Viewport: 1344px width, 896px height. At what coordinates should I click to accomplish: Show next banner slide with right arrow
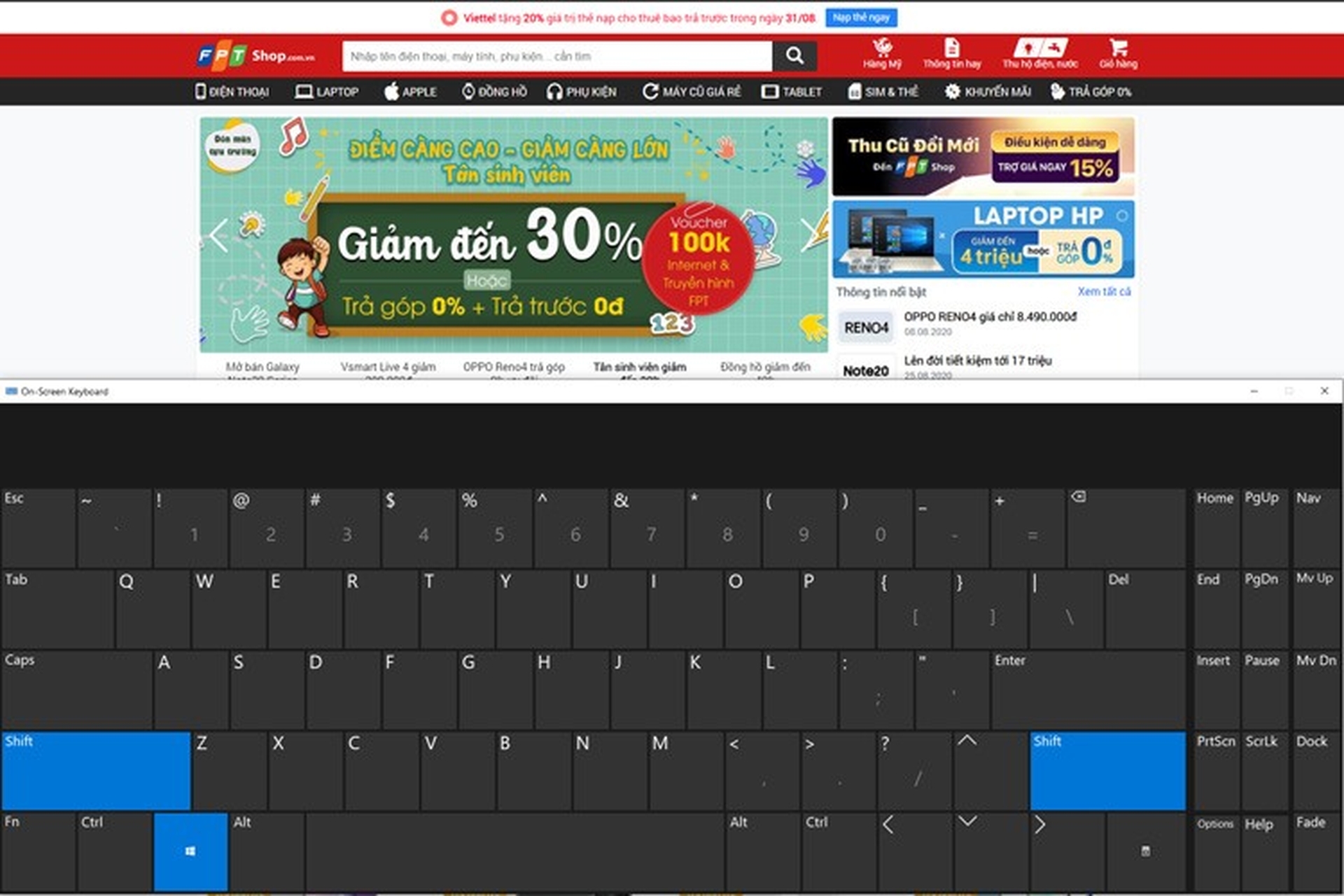810,234
